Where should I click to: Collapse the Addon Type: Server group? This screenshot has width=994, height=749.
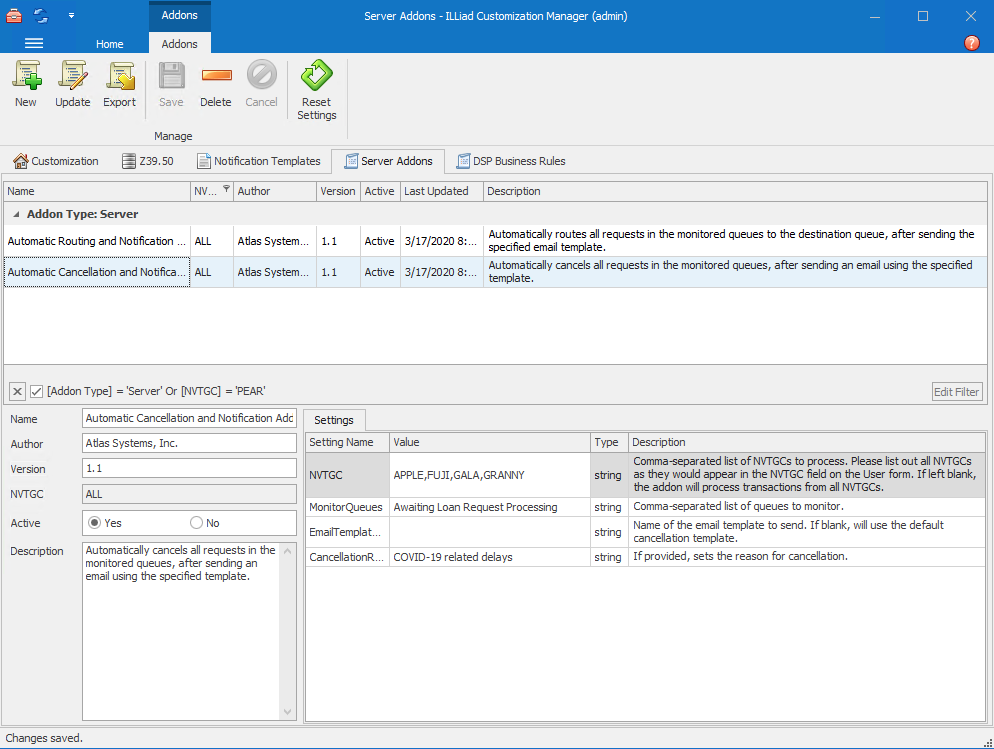16,214
